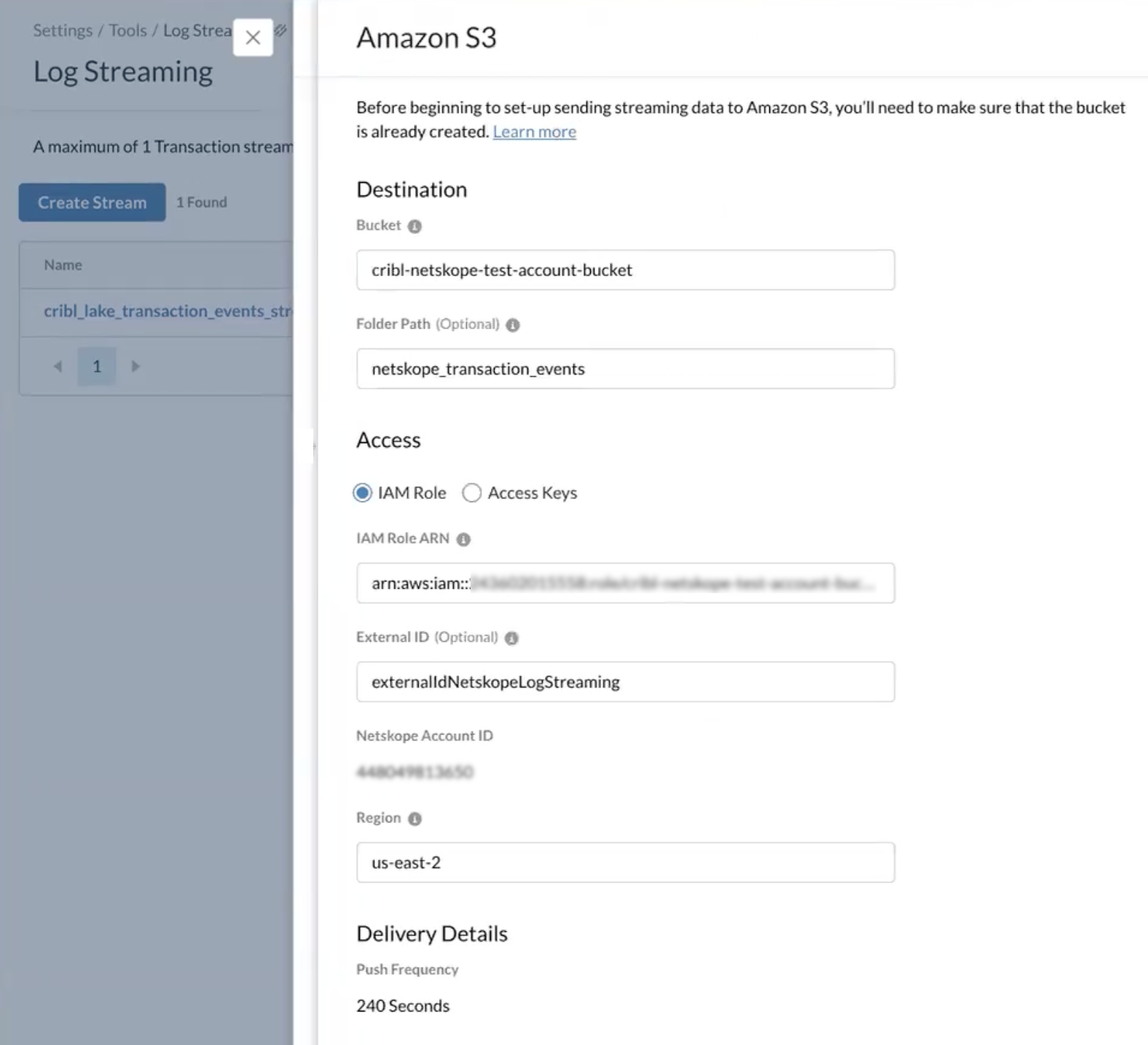Click the Destination section heading
1148x1045 pixels.
(x=412, y=190)
